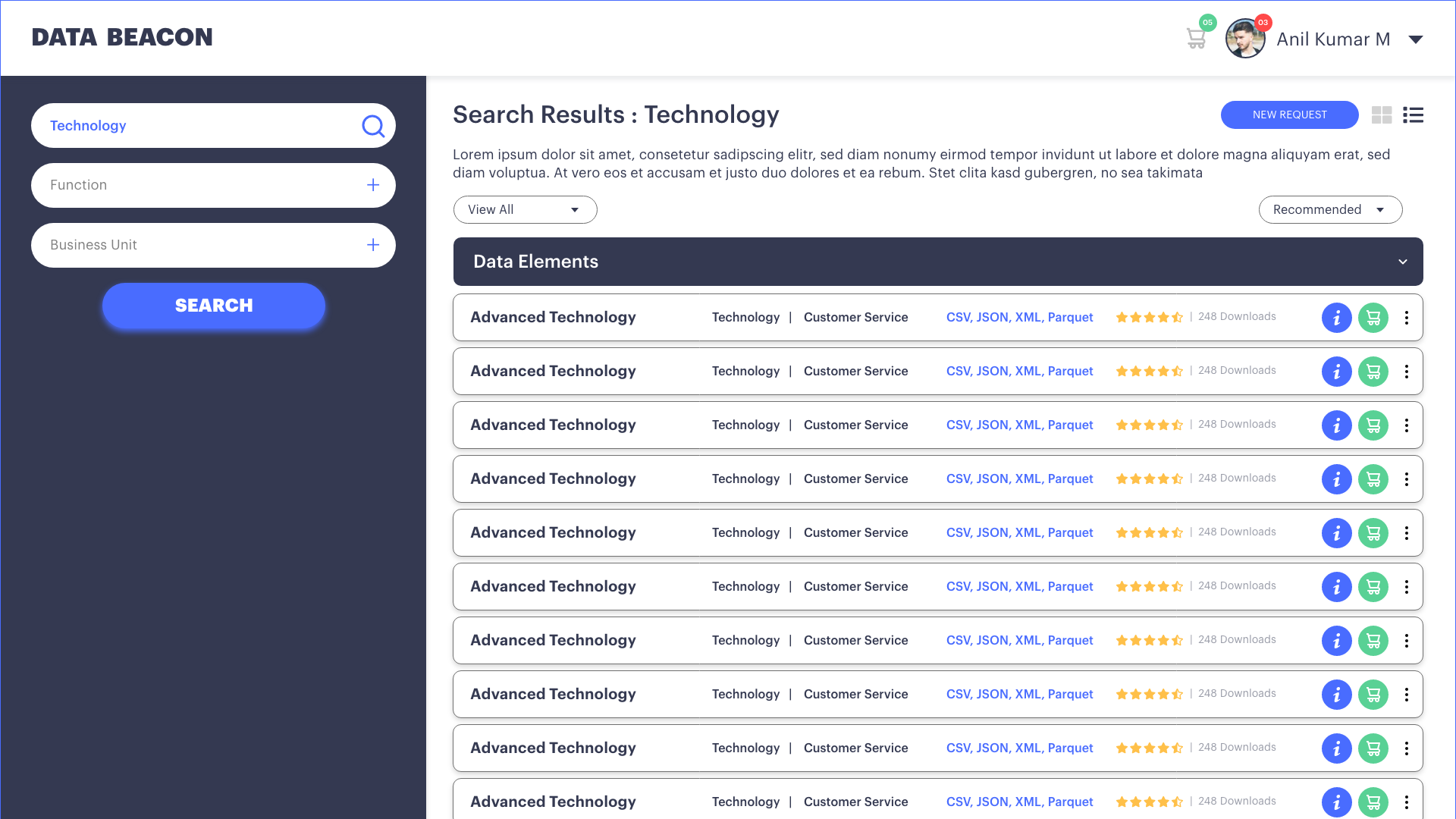
Task: Collapse the Data Elements section
Action: tap(1402, 262)
